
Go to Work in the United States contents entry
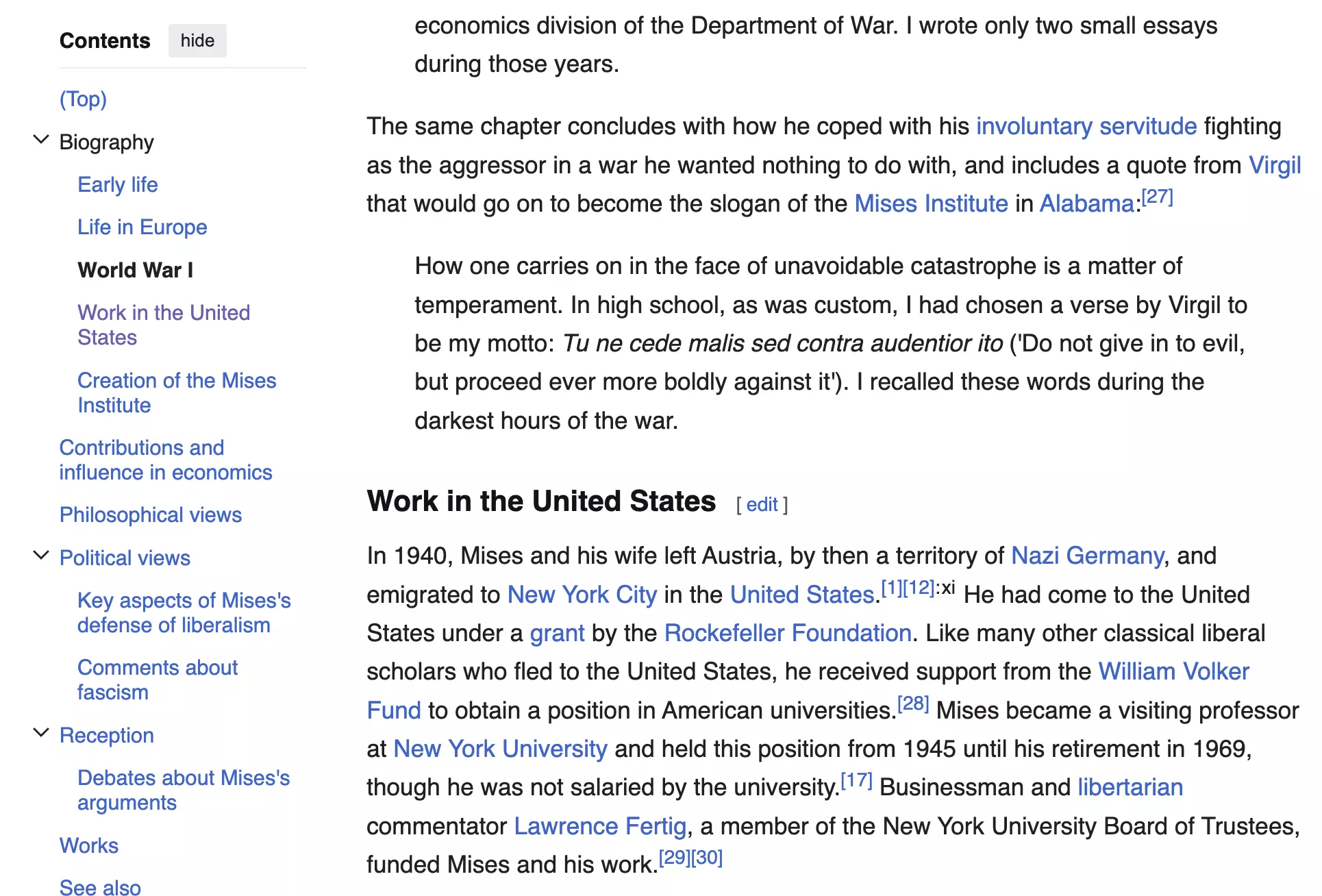164,325
